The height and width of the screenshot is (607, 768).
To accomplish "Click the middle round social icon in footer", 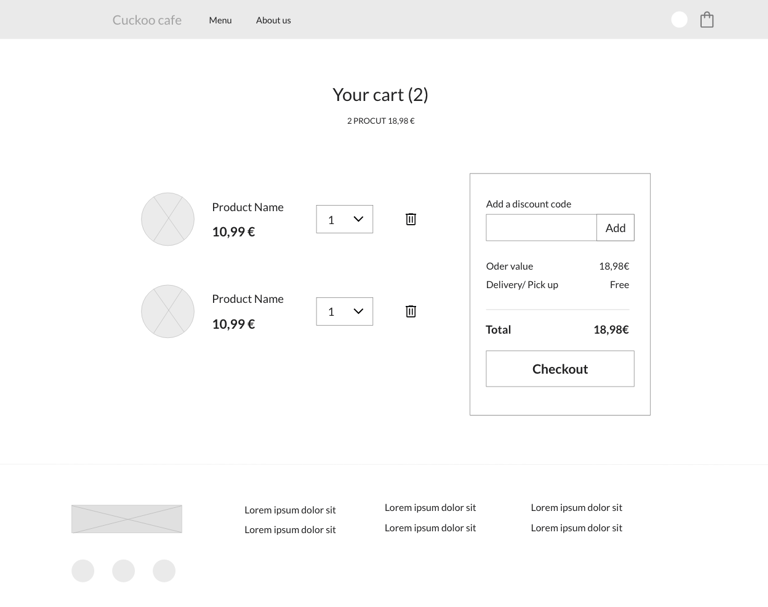I will click(x=123, y=571).
